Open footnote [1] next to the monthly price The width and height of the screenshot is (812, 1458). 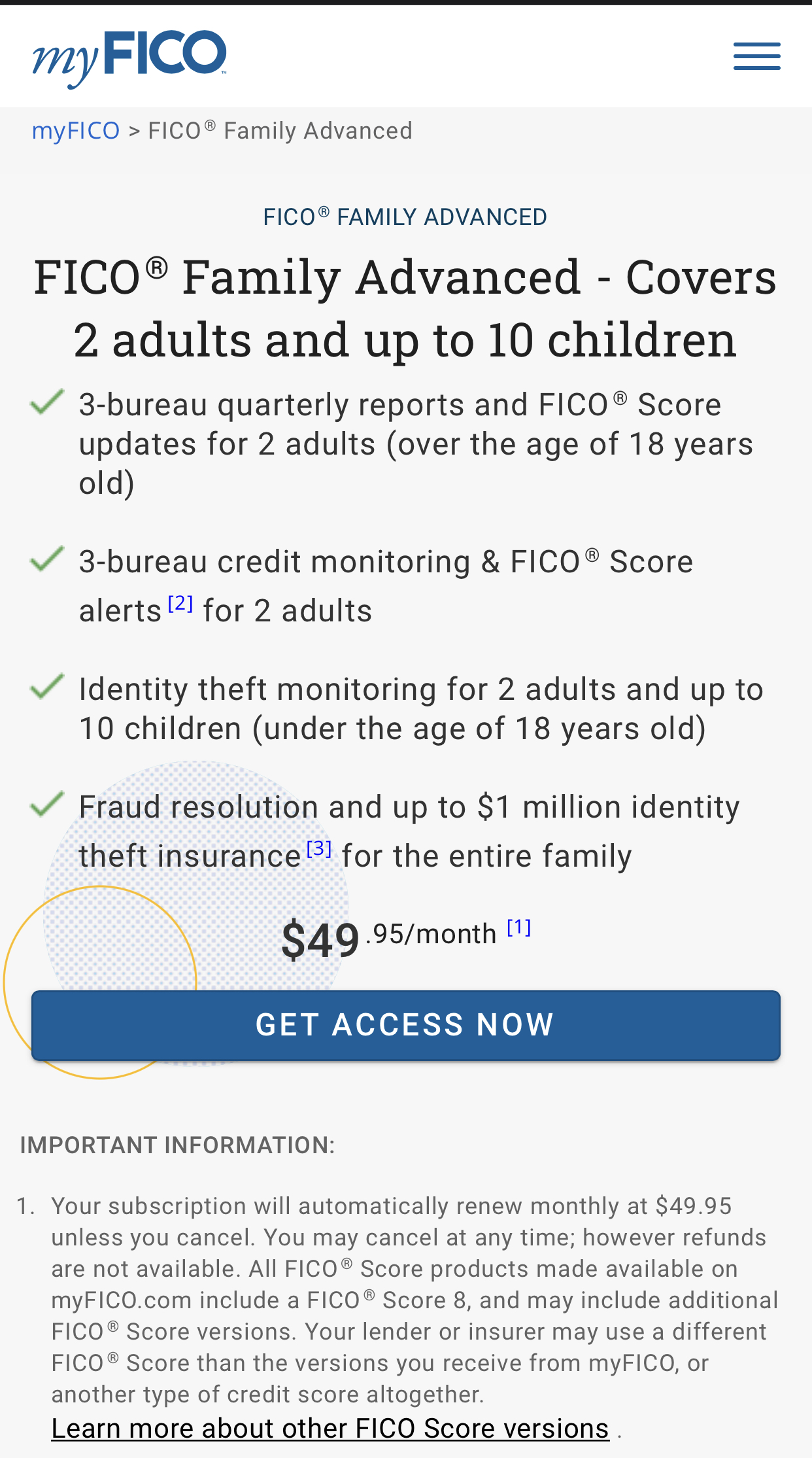[519, 927]
